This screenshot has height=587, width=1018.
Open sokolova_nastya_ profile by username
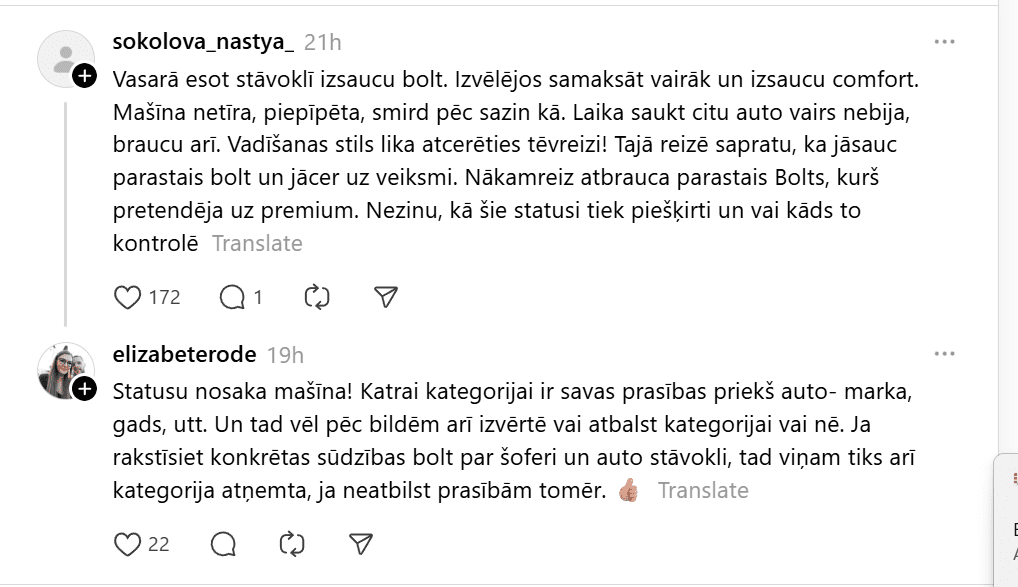tap(204, 42)
